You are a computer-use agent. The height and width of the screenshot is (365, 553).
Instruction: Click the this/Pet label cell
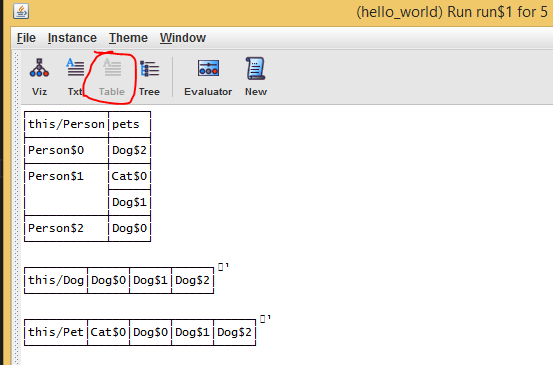point(56,332)
